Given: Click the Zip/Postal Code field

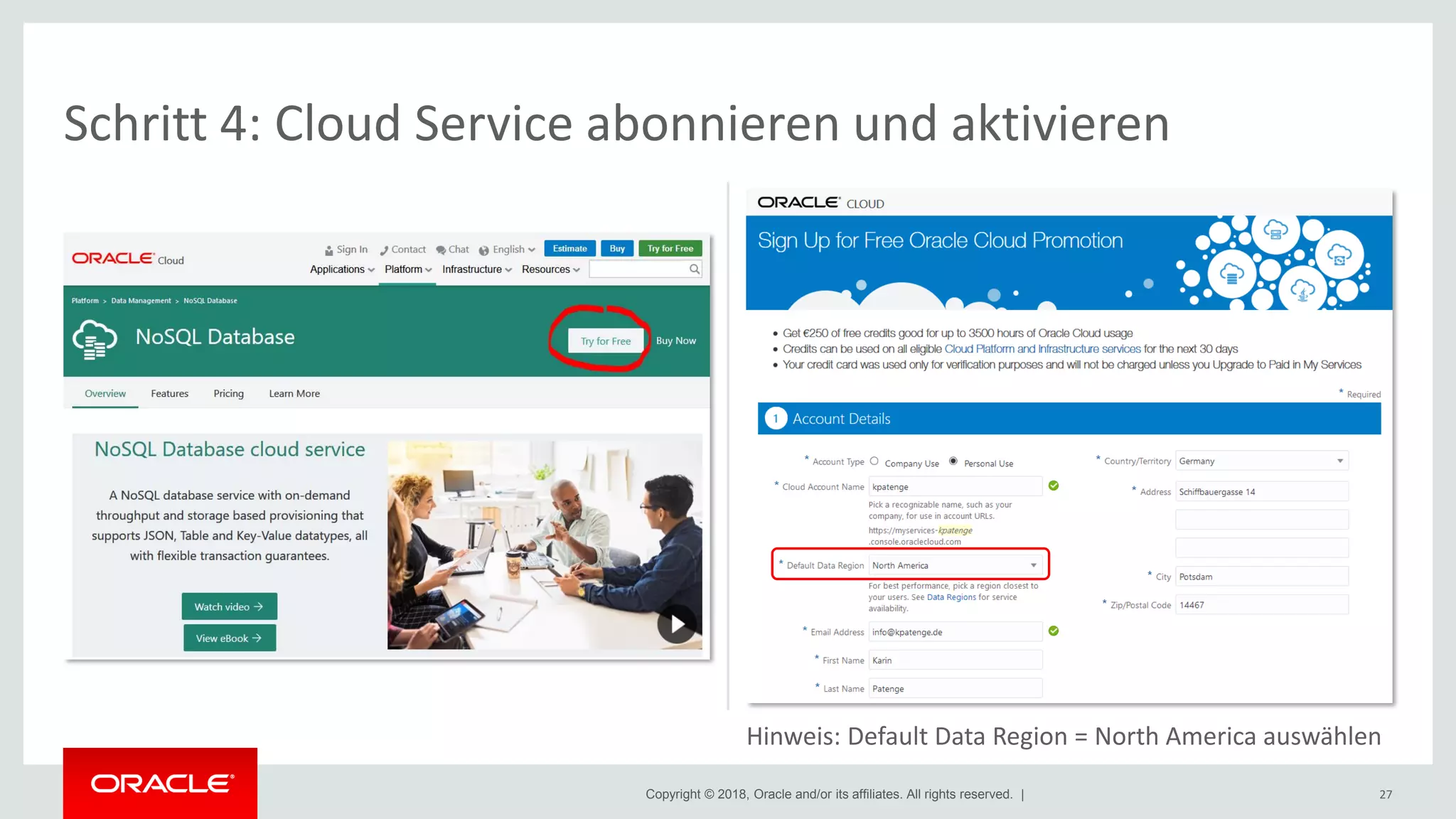Looking at the screenshot, I should [1262, 605].
